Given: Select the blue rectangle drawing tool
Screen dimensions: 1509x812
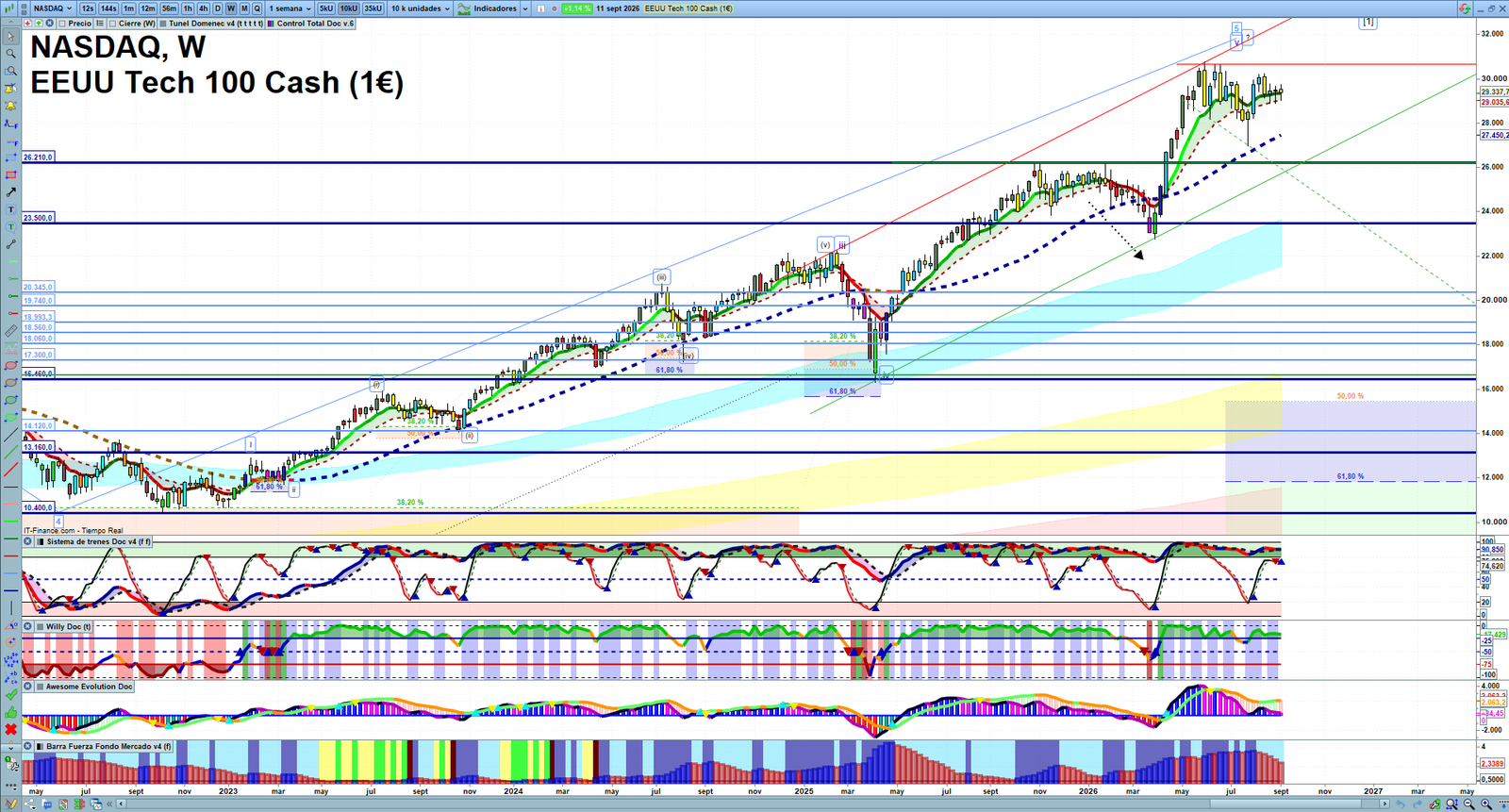Looking at the screenshot, I should [x=10, y=157].
